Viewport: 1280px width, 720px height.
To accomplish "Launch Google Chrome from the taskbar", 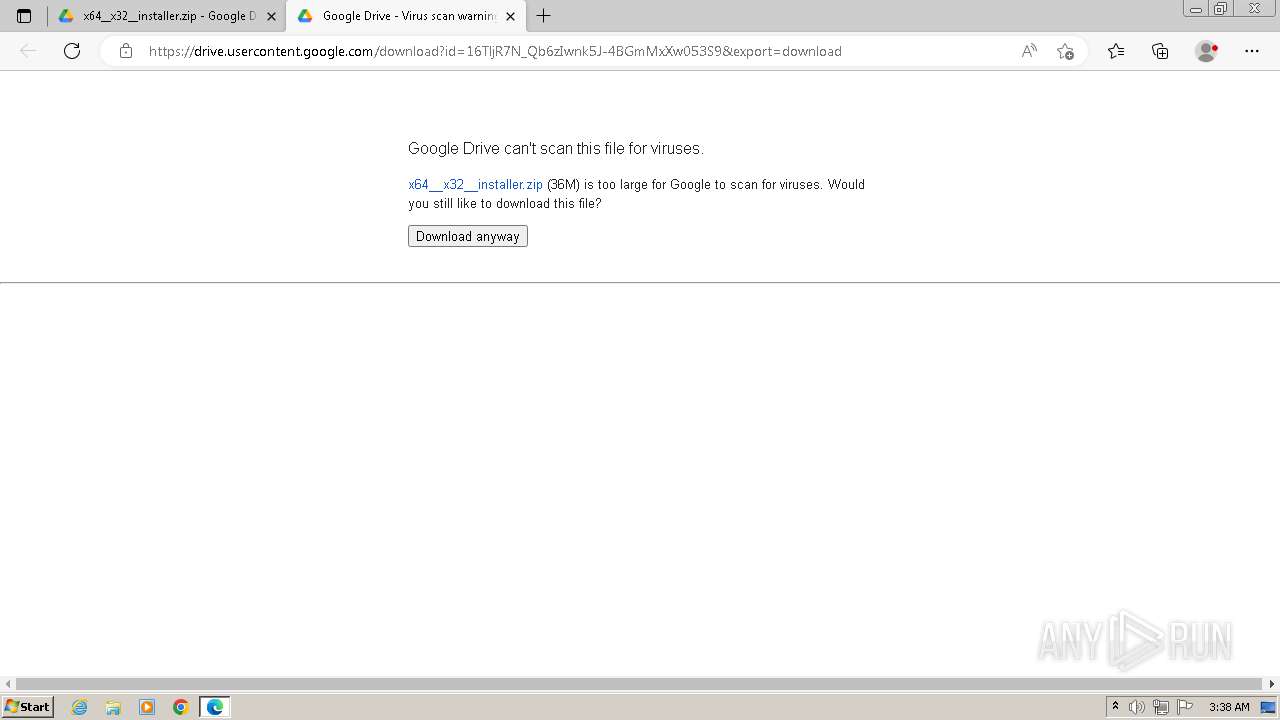I will [181, 707].
